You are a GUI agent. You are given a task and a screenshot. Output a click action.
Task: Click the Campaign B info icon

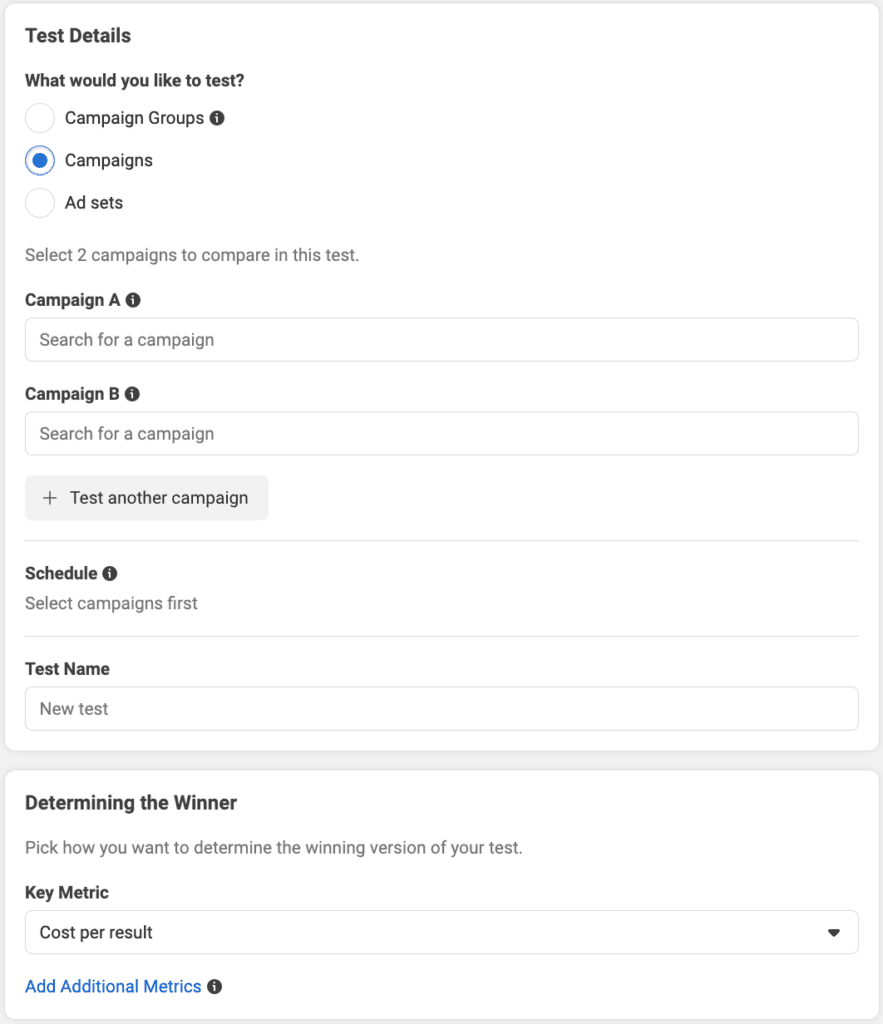(x=132, y=394)
